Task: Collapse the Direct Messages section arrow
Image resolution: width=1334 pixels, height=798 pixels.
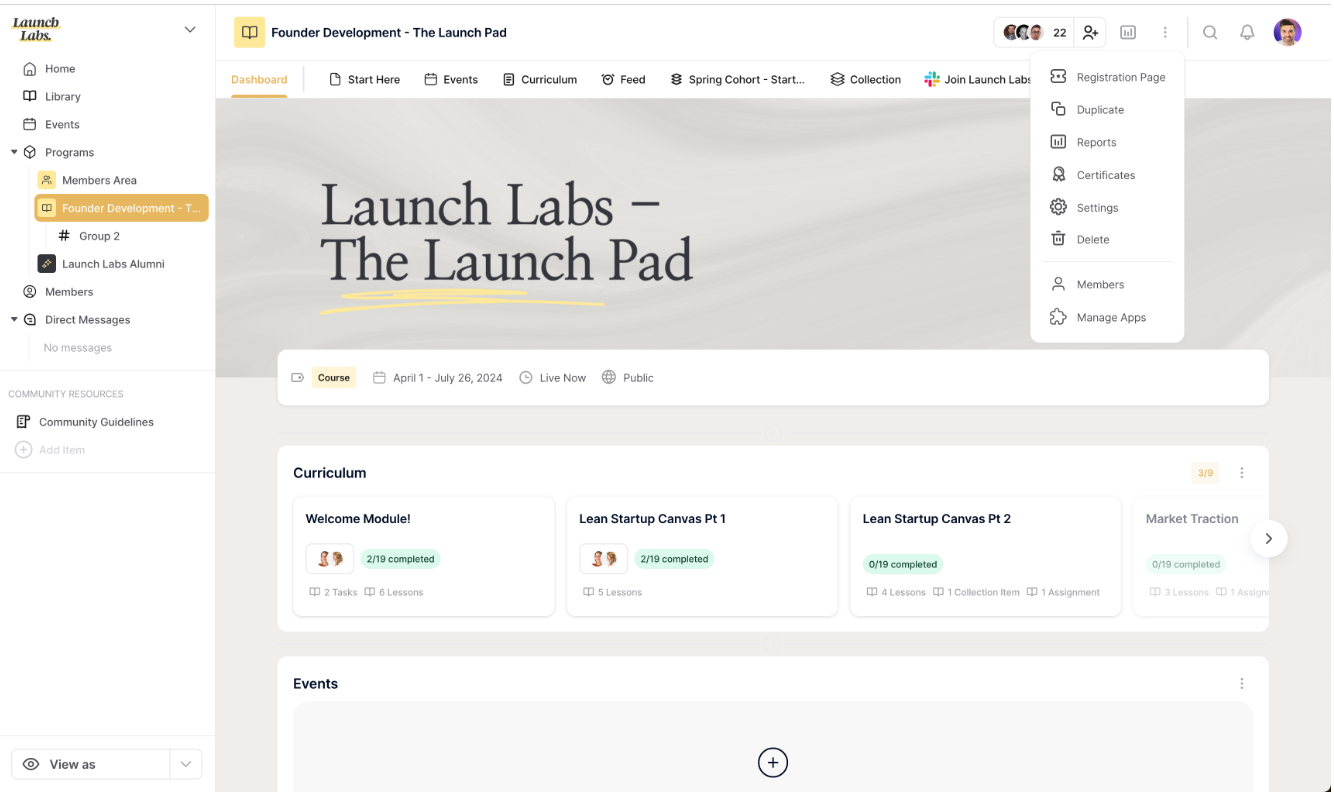Action: [x=14, y=320]
